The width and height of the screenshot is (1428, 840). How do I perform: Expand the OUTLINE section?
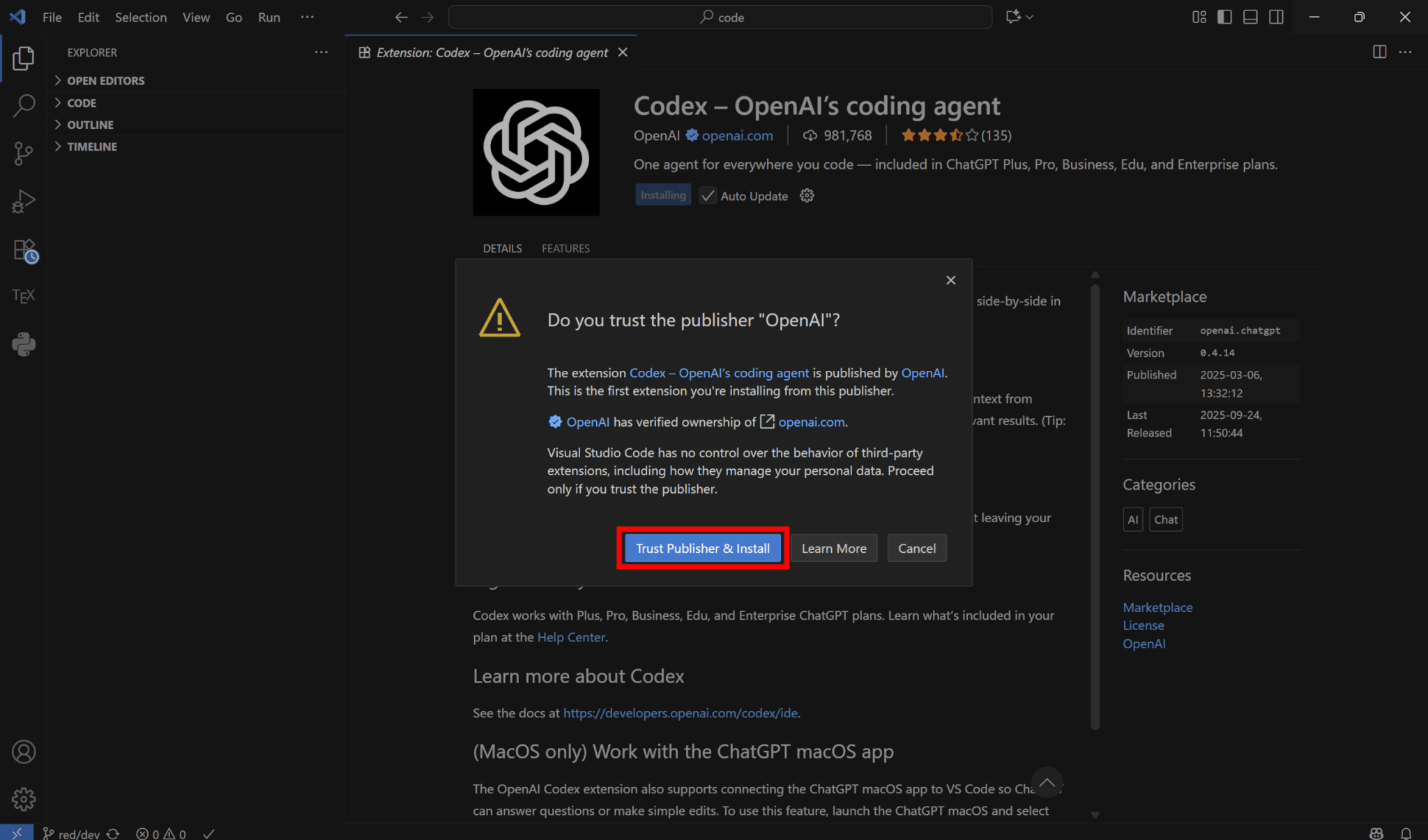point(90,125)
